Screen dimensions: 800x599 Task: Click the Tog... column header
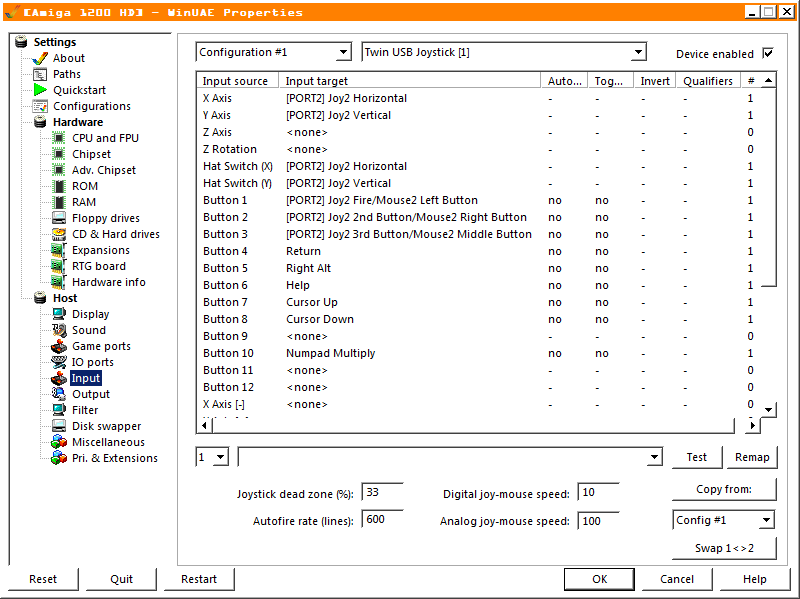[x=611, y=81]
